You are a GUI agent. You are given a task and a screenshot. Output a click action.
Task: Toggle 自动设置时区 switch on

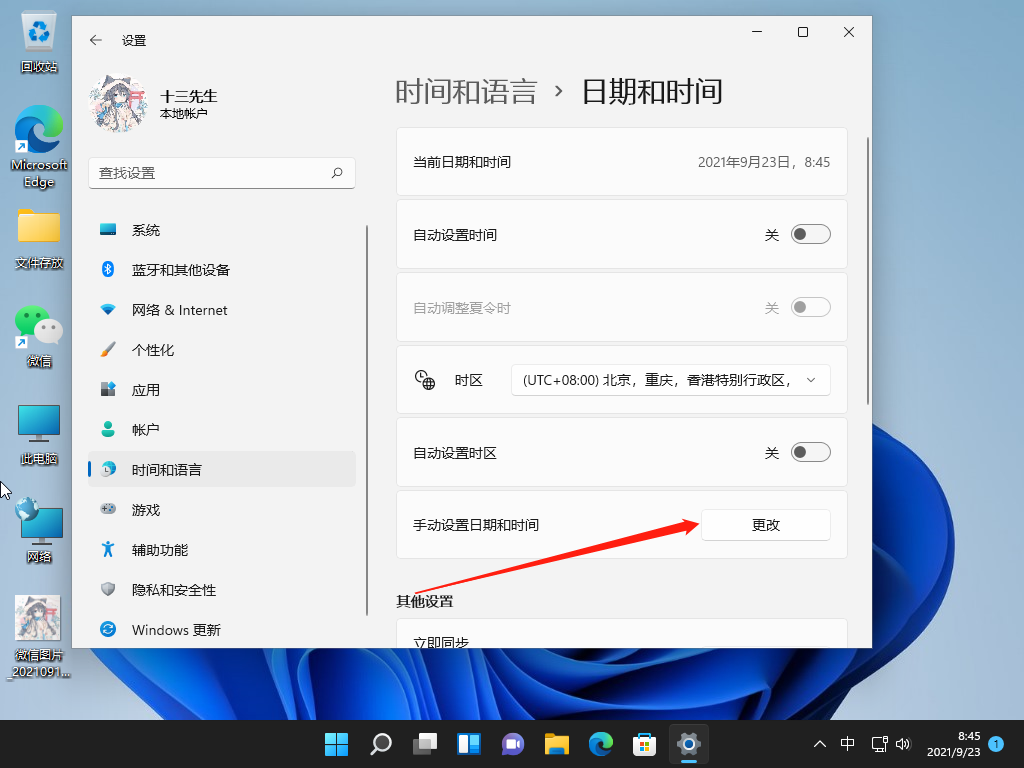click(810, 453)
